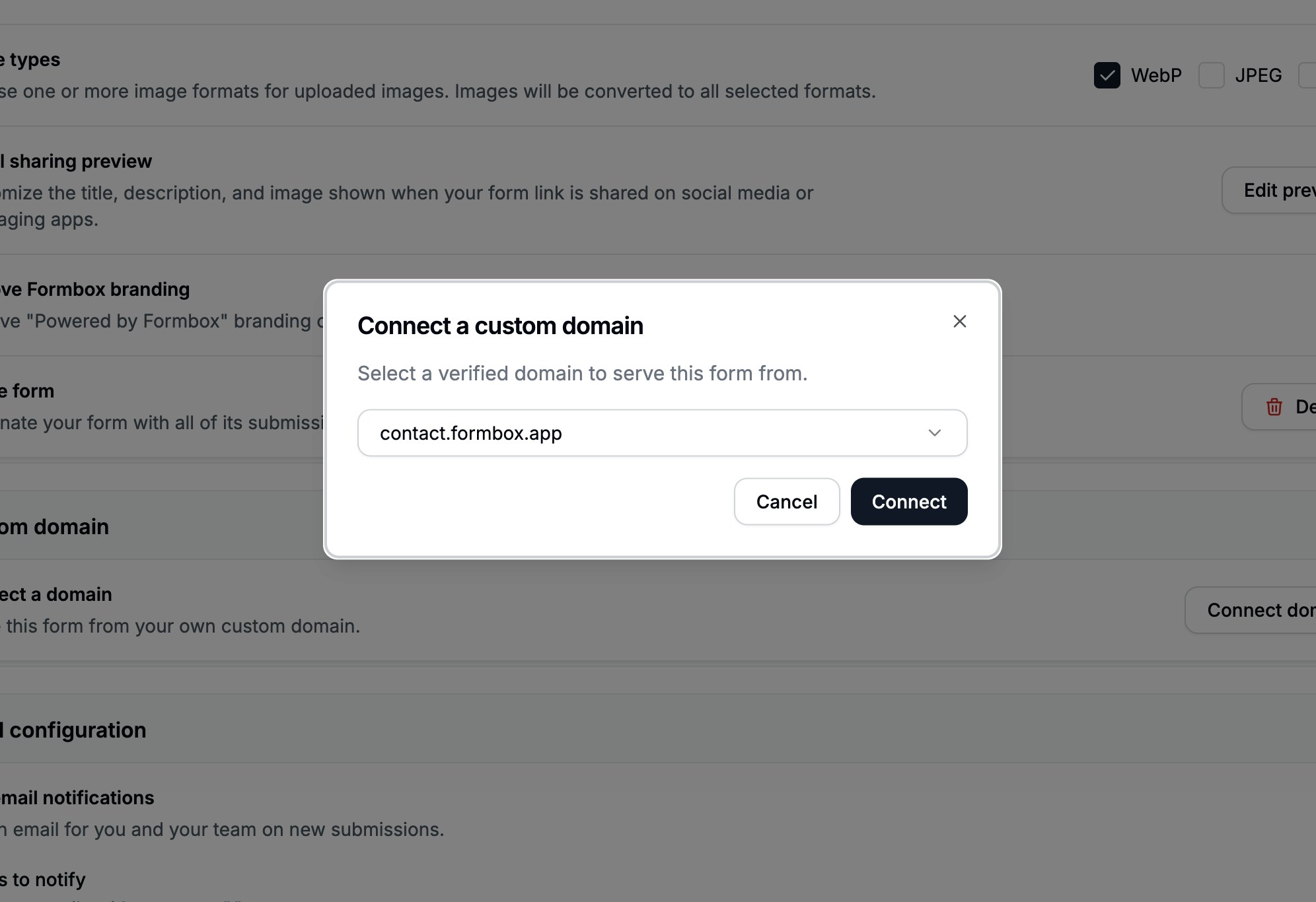Click the Formbox branding setting title
This screenshot has height=902, width=1316.
click(x=96, y=289)
